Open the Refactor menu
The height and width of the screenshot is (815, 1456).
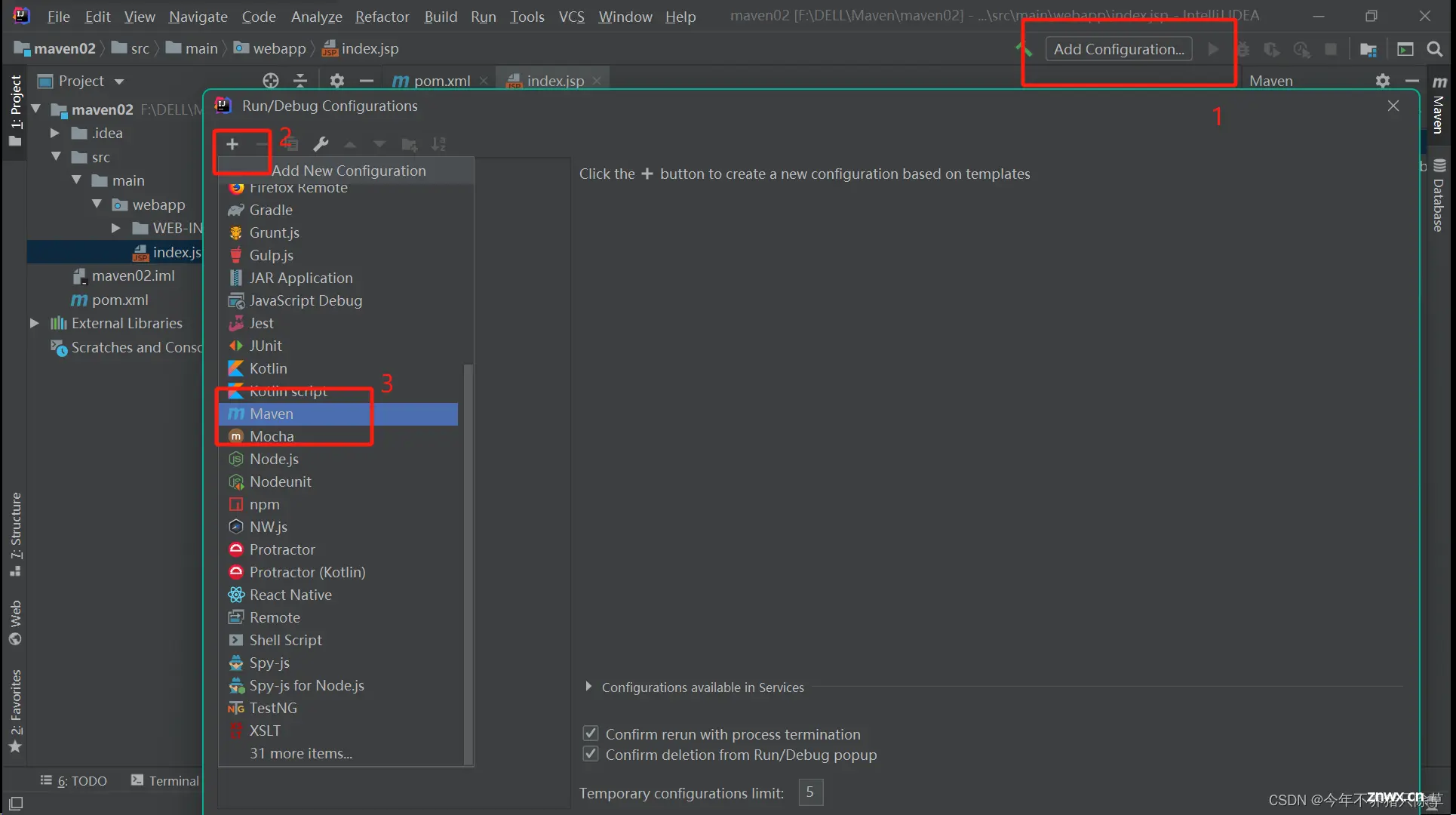[382, 17]
